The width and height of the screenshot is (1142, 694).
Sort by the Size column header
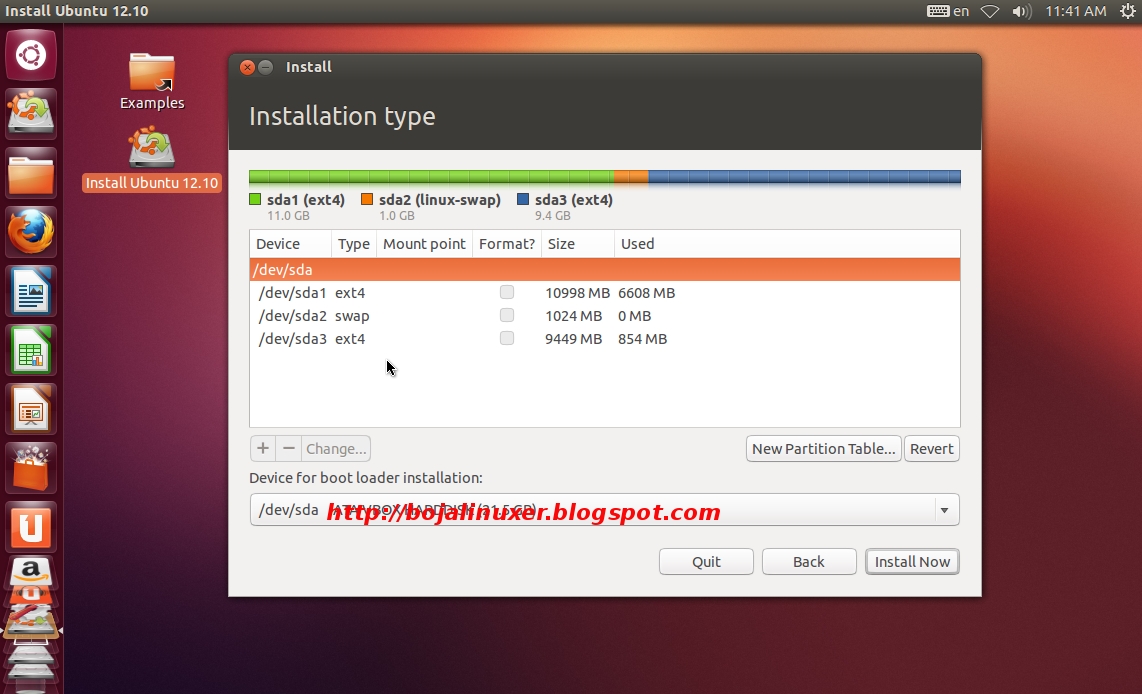pyautogui.click(x=578, y=244)
